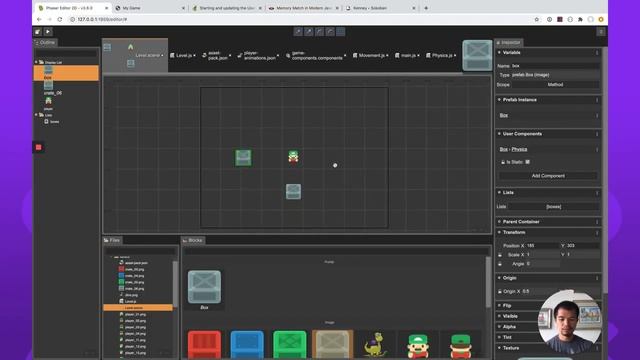
Task: Collapse the Transform section
Action: coord(499,232)
